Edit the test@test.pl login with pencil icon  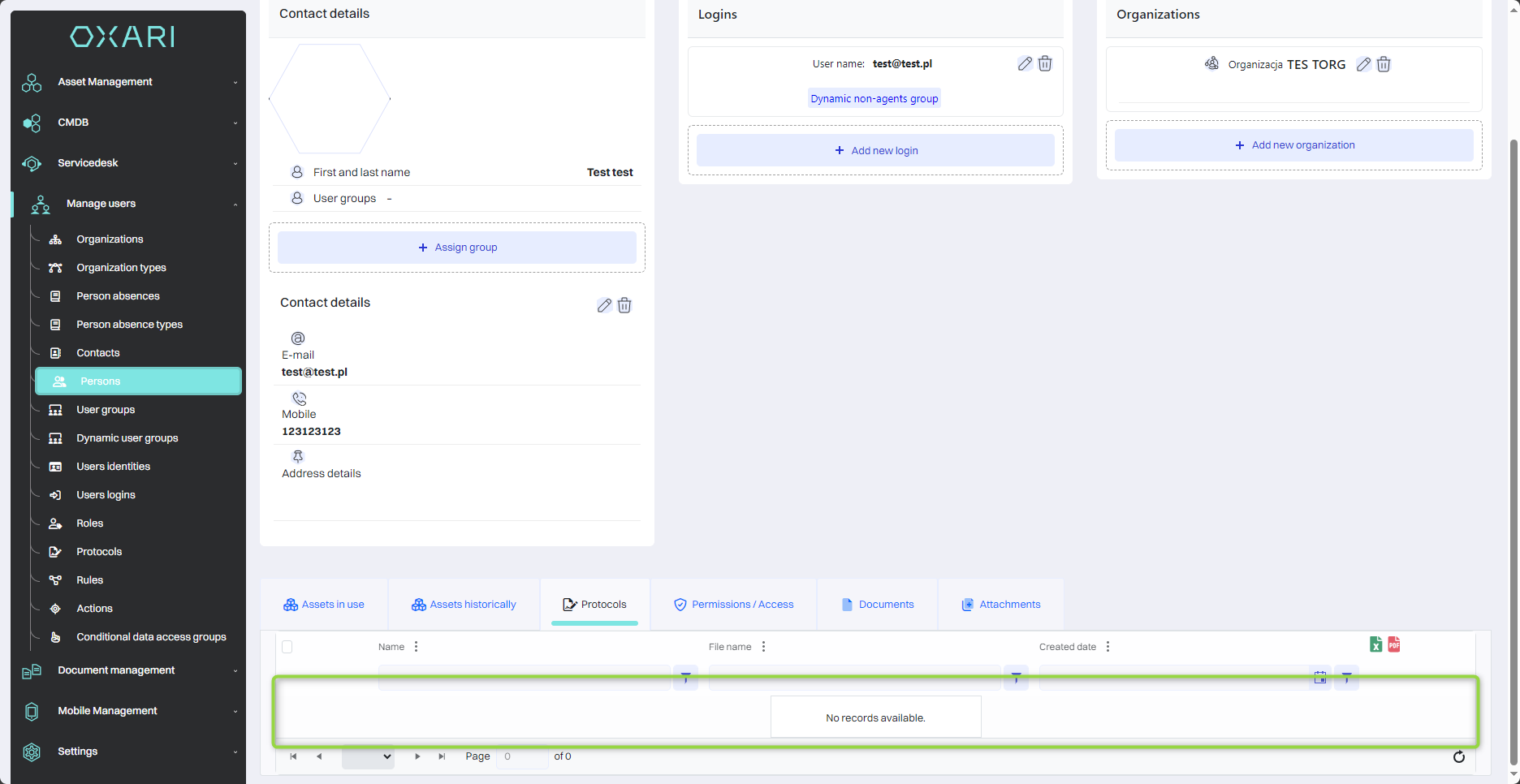pyautogui.click(x=1025, y=63)
